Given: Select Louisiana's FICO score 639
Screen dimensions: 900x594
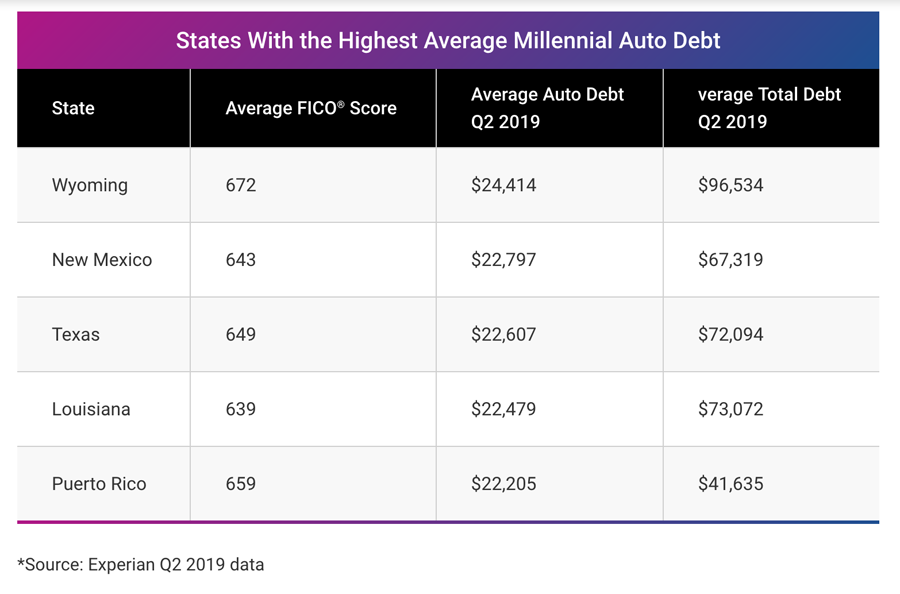Looking at the screenshot, I should (x=241, y=409).
